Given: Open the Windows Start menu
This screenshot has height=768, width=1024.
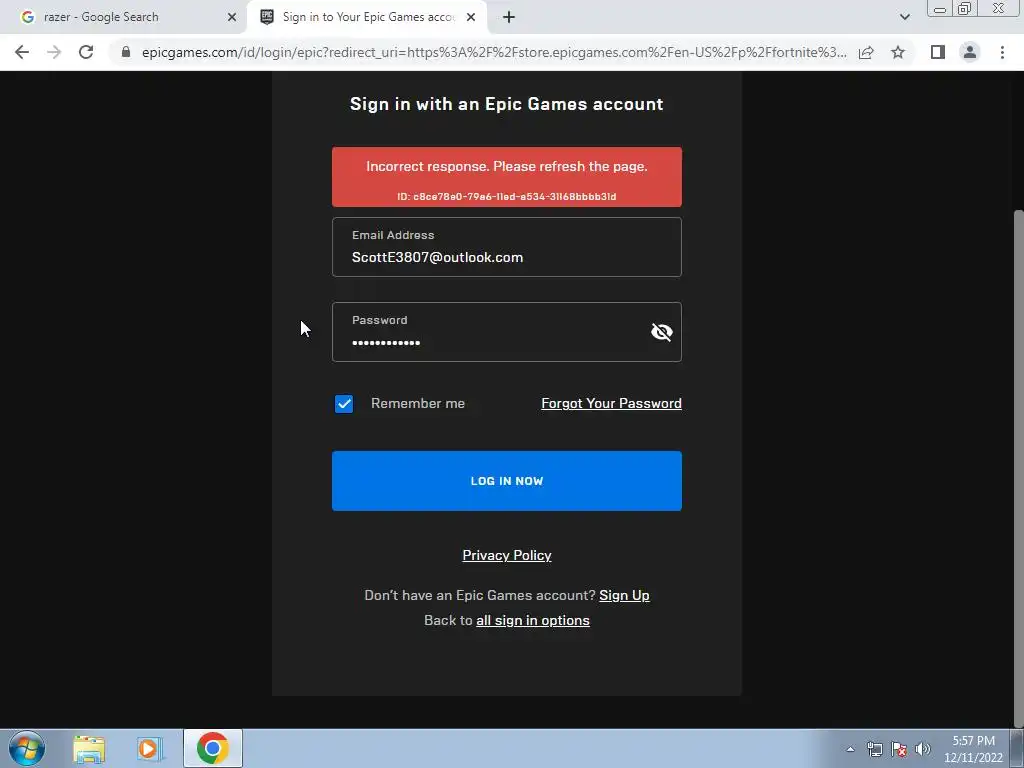Looking at the screenshot, I should click(27, 748).
